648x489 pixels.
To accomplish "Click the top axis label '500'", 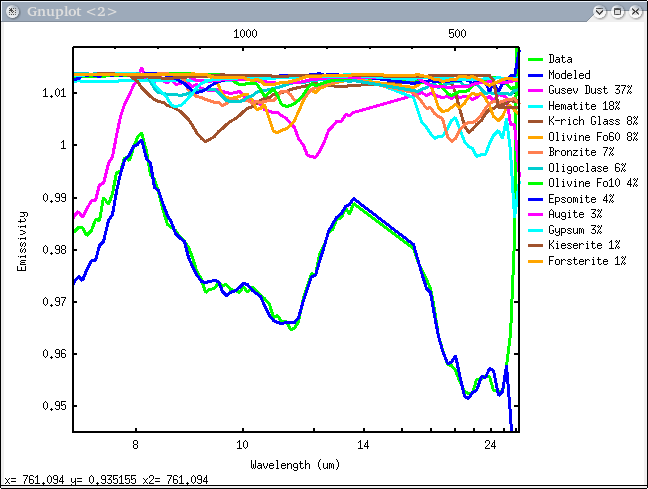I will (457, 34).
